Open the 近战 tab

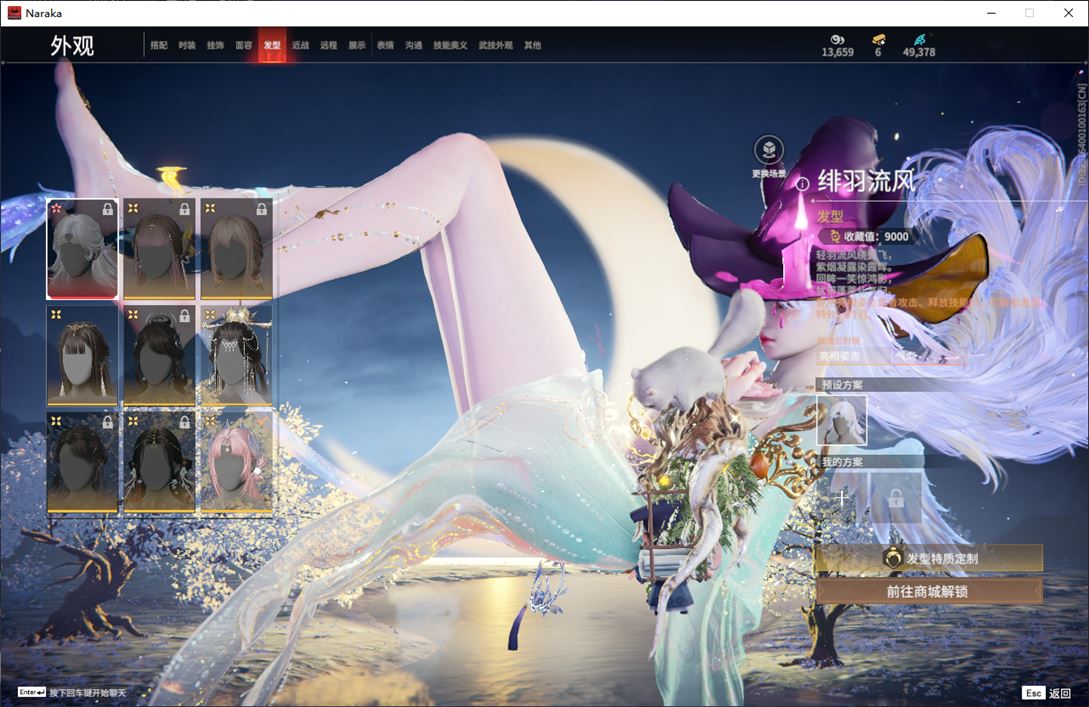(300, 45)
